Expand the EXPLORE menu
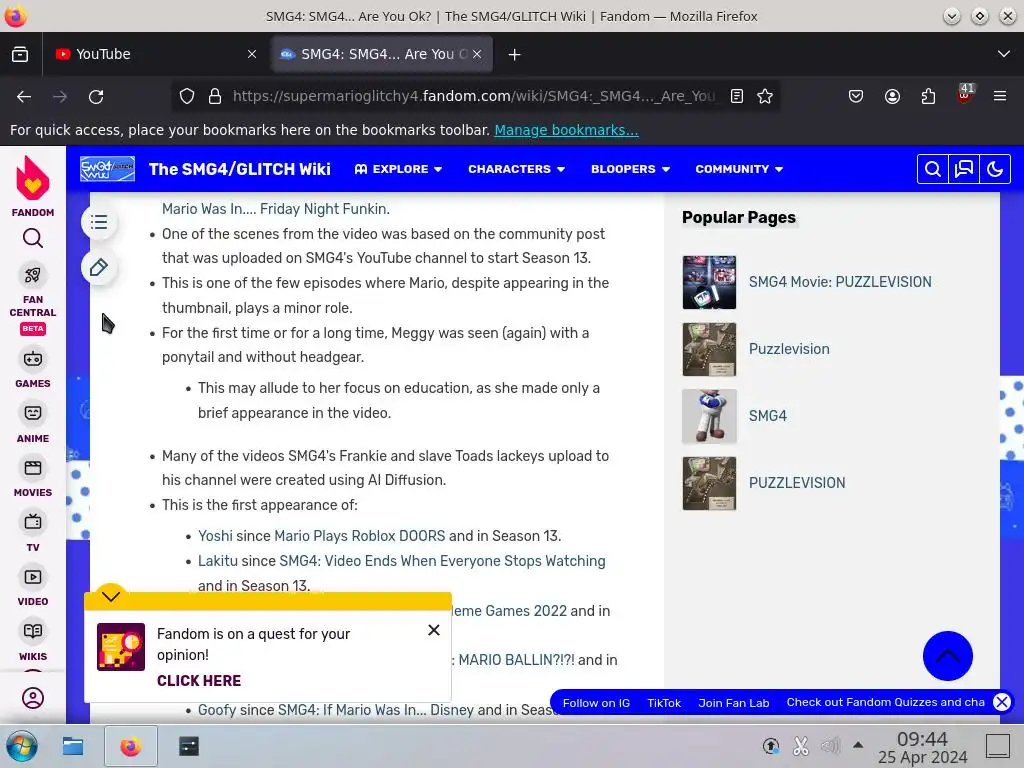The height and width of the screenshot is (768, 1024). [398, 169]
